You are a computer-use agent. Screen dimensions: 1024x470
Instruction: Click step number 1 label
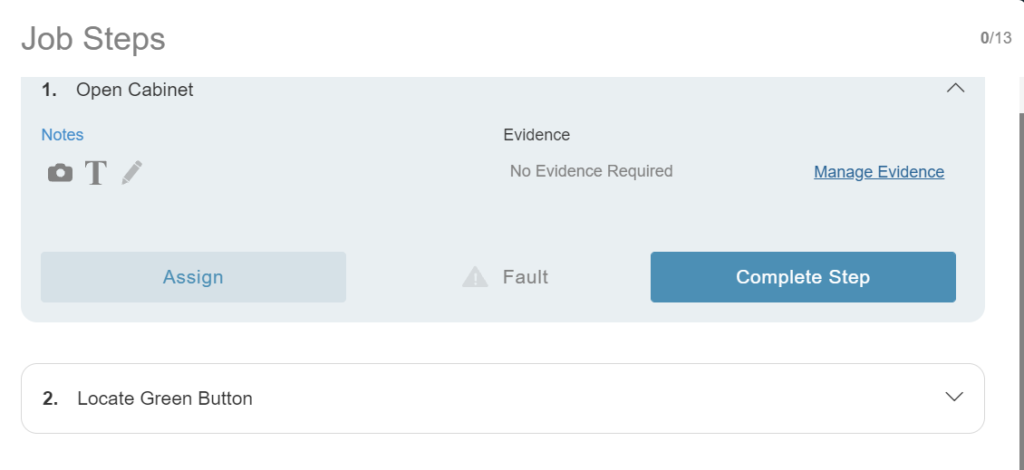tap(49, 90)
